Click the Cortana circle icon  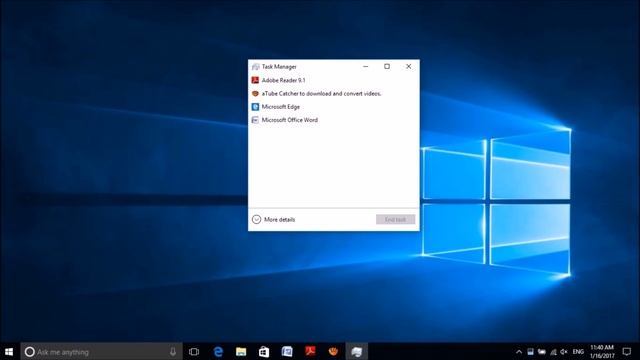coord(29,351)
